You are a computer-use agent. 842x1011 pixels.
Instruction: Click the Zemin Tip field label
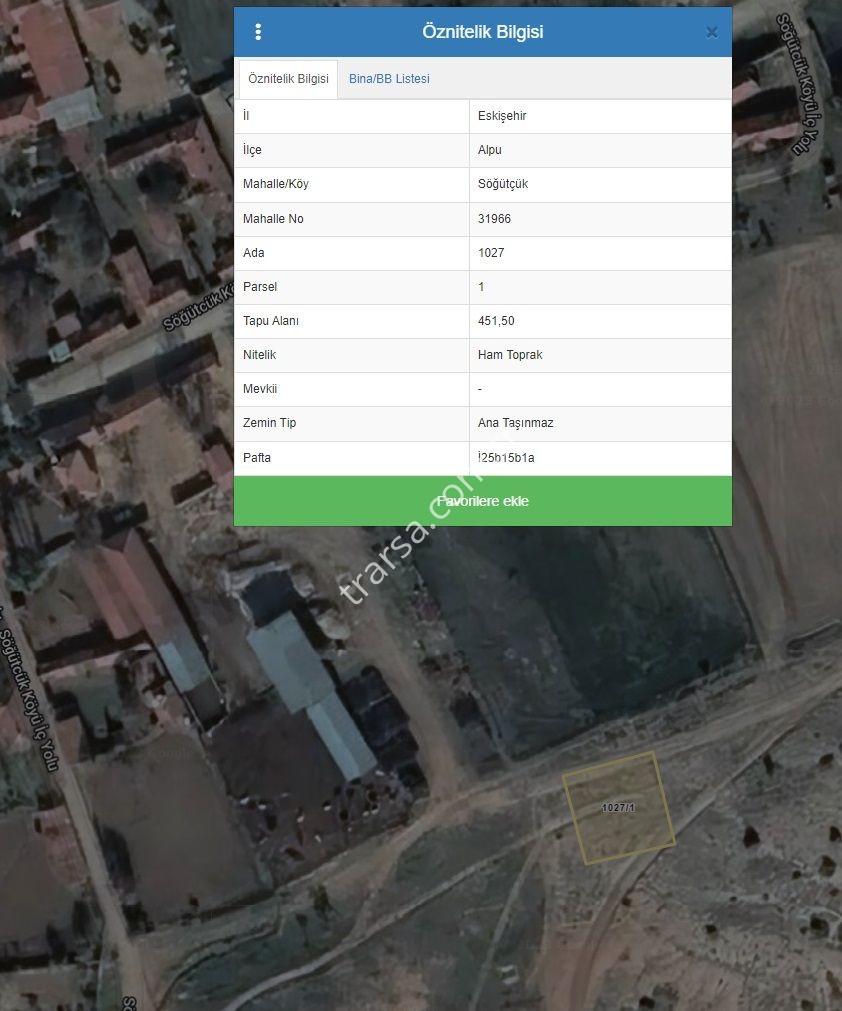(269, 423)
